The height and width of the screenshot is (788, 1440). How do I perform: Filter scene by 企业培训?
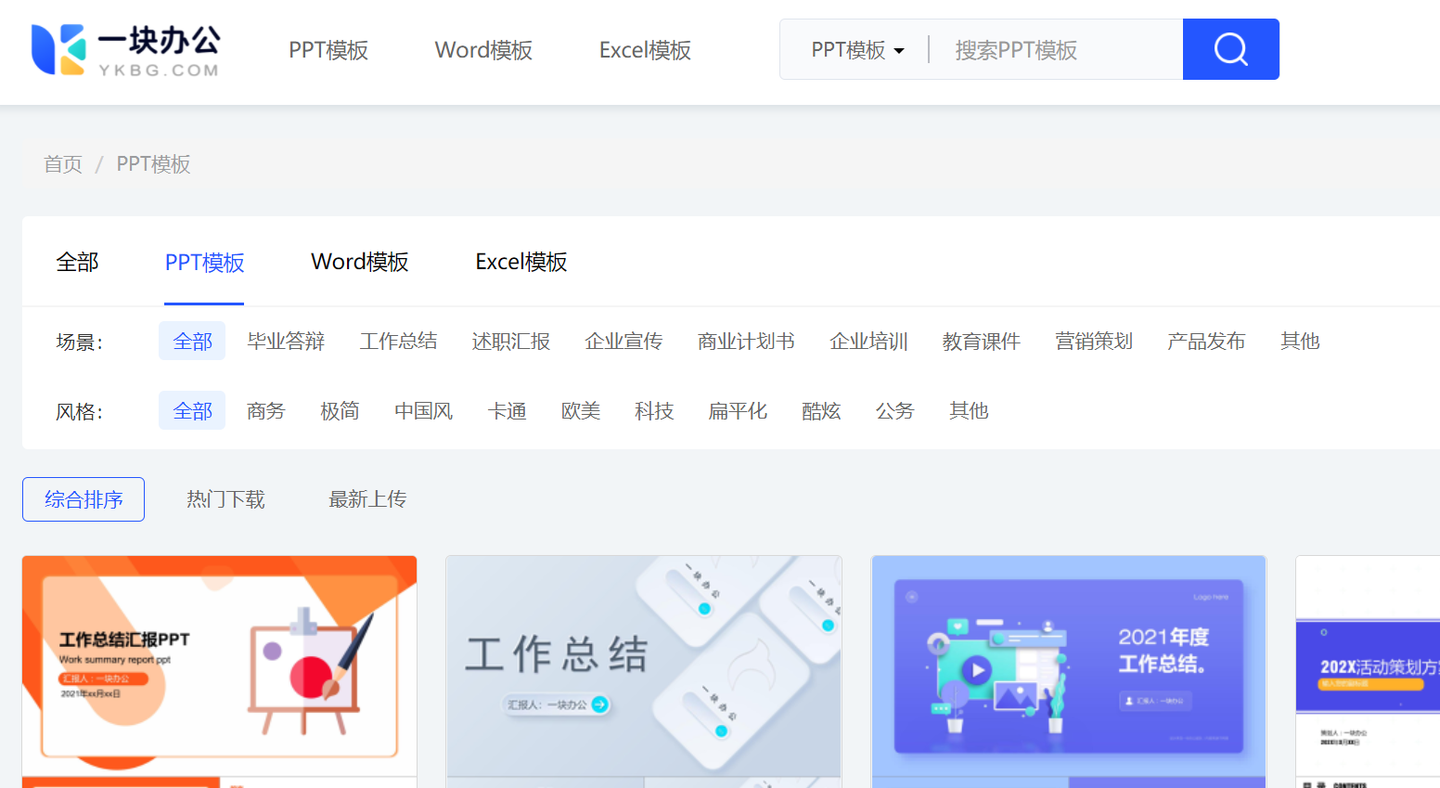[868, 341]
